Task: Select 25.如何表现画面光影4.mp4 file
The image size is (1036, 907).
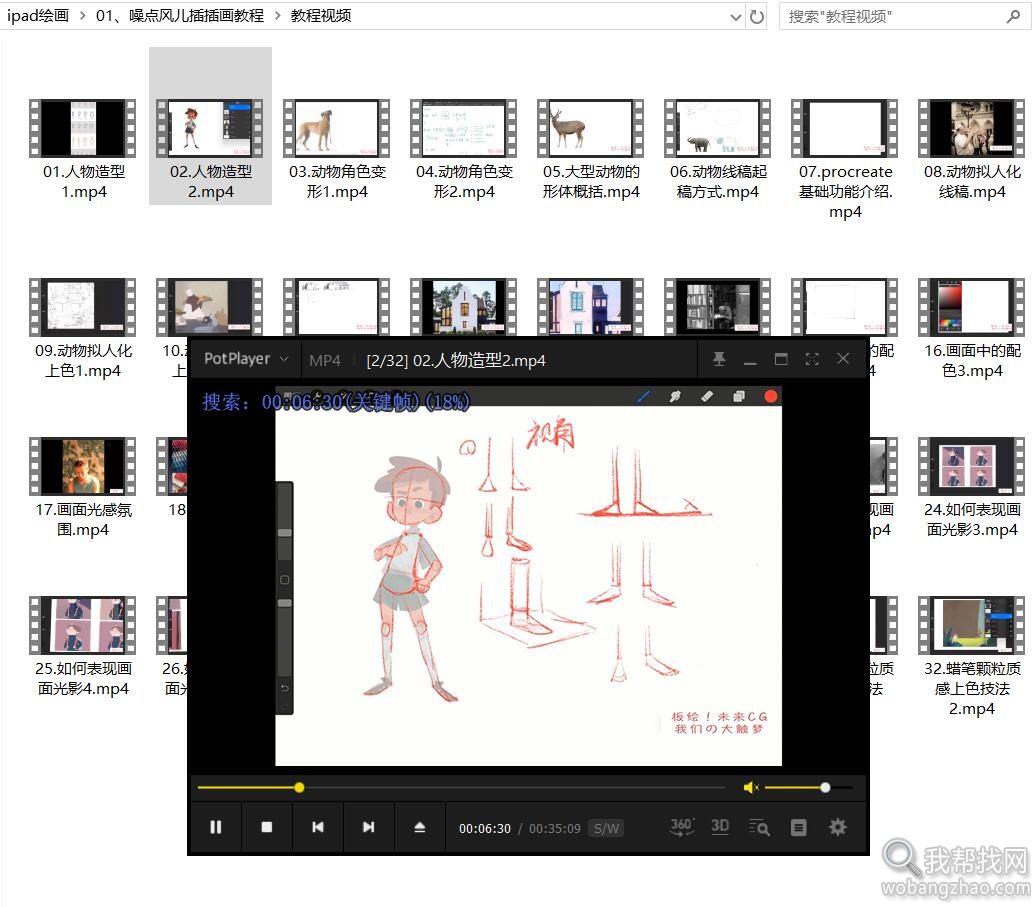Action: coord(83,645)
